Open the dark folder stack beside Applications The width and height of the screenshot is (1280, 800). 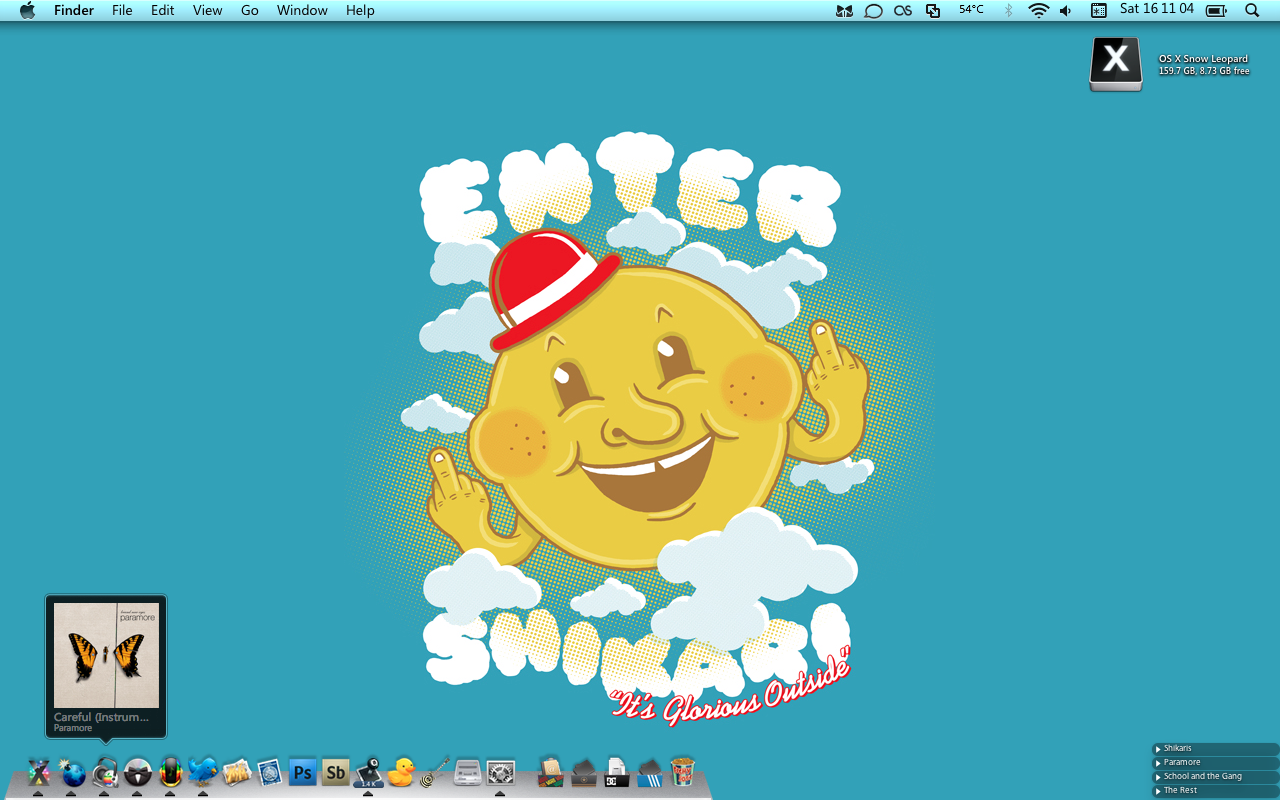tap(584, 772)
